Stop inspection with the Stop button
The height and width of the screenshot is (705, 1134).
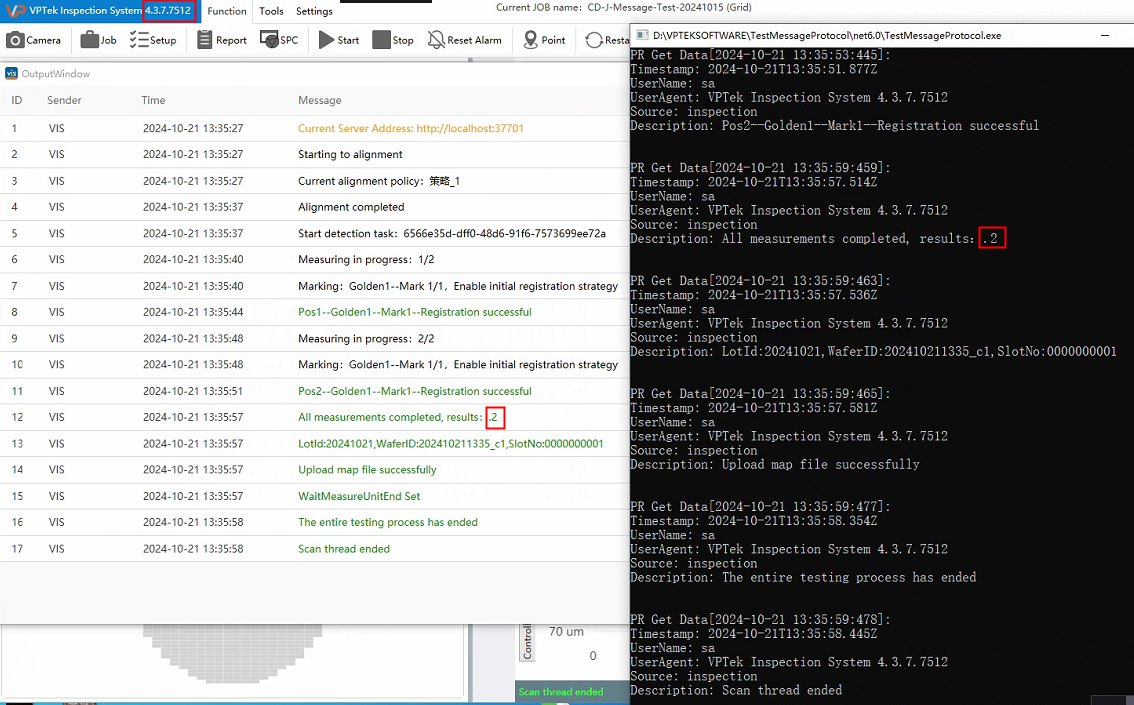tap(393, 40)
